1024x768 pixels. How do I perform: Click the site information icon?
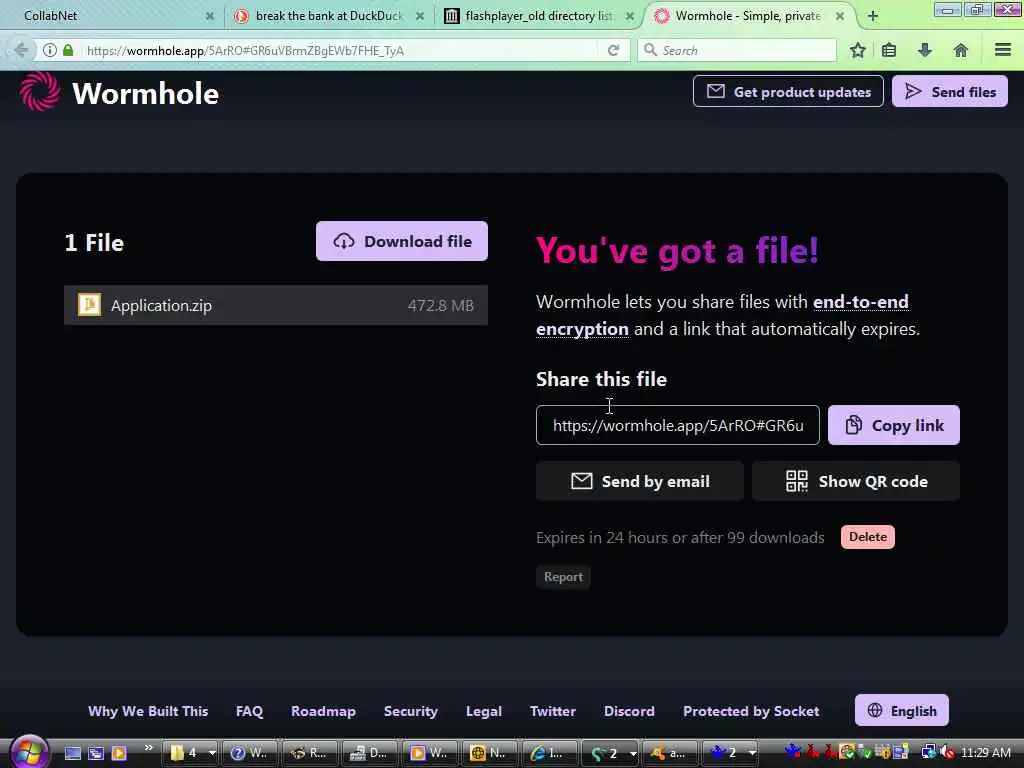[x=50, y=50]
